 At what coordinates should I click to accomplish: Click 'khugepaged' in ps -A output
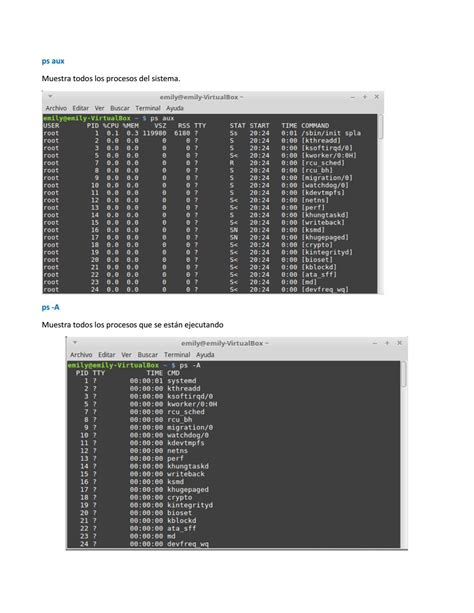pos(188,489)
